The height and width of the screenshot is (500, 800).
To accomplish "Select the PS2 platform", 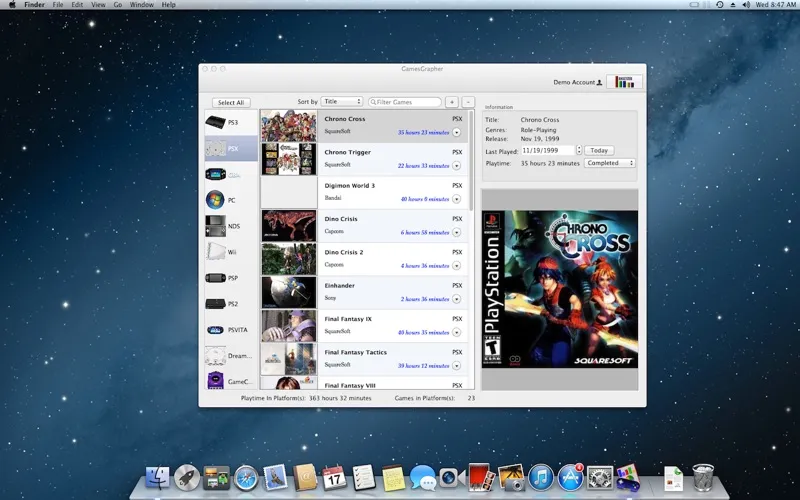I will pyautogui.click(x=232, y=304).
